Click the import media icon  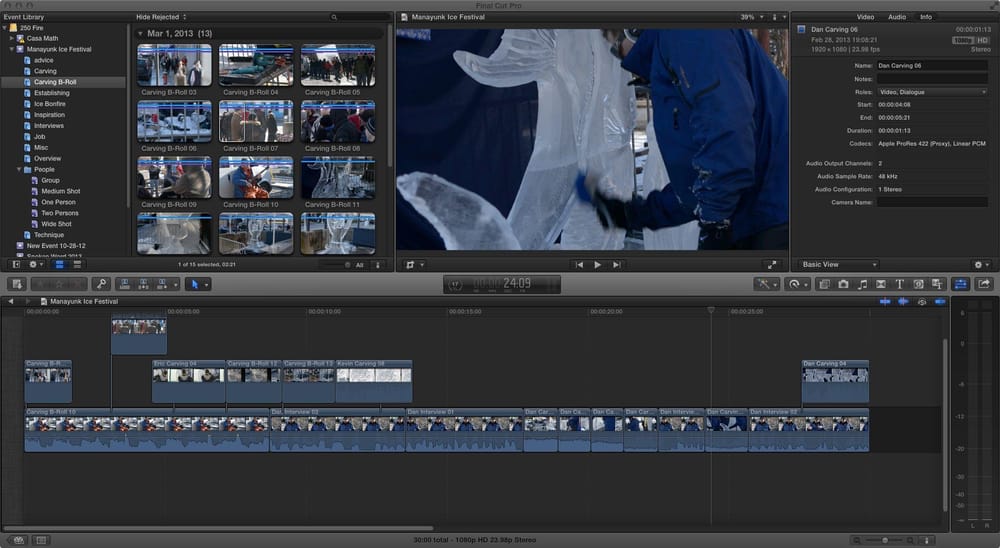pos(17,285)
